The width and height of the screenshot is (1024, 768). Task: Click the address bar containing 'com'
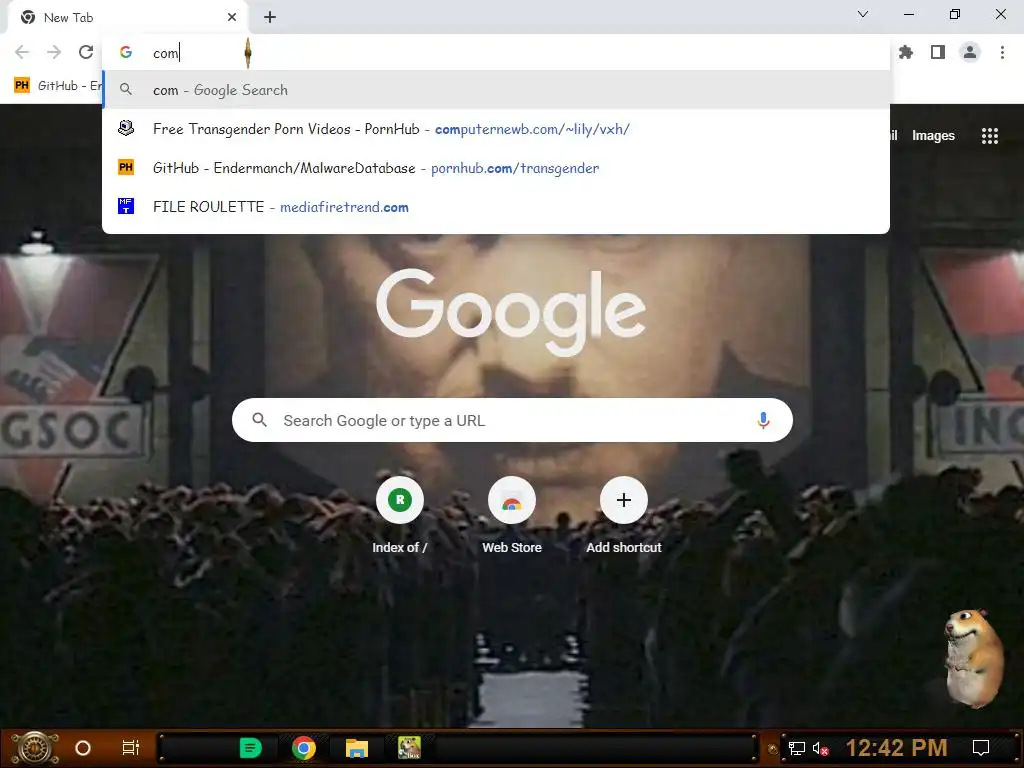496,53
